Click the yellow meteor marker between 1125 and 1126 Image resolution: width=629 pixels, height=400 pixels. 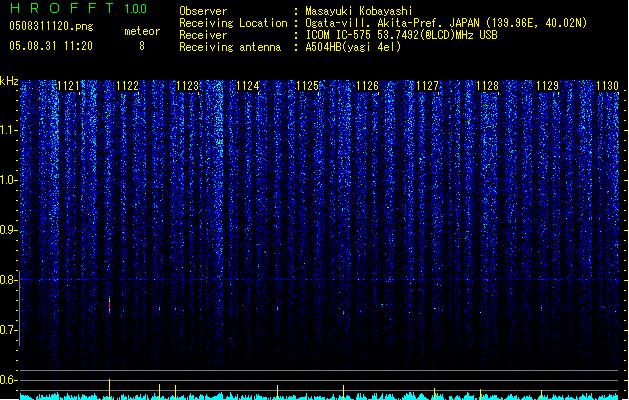[343, 392]
